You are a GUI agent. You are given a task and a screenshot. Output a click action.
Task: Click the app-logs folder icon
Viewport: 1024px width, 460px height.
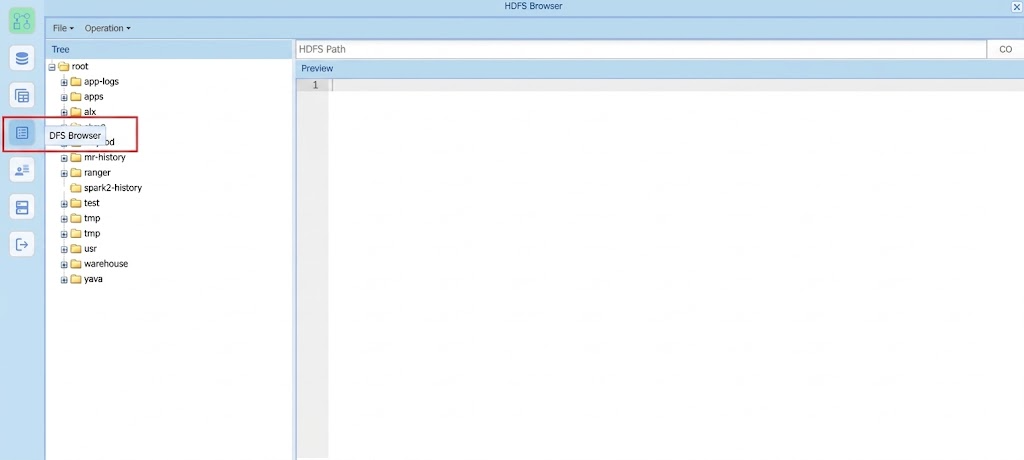pos(76,82)
